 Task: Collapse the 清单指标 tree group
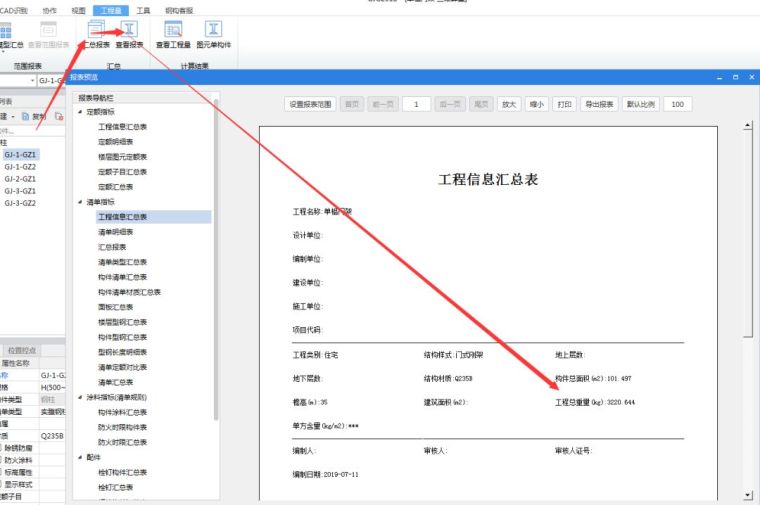[x=79, y=201]
